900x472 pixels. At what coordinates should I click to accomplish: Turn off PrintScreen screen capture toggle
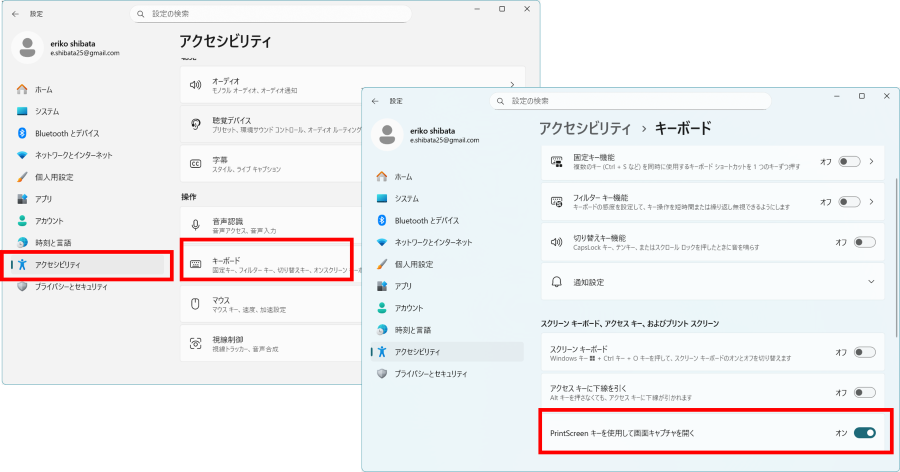[864, 433]
